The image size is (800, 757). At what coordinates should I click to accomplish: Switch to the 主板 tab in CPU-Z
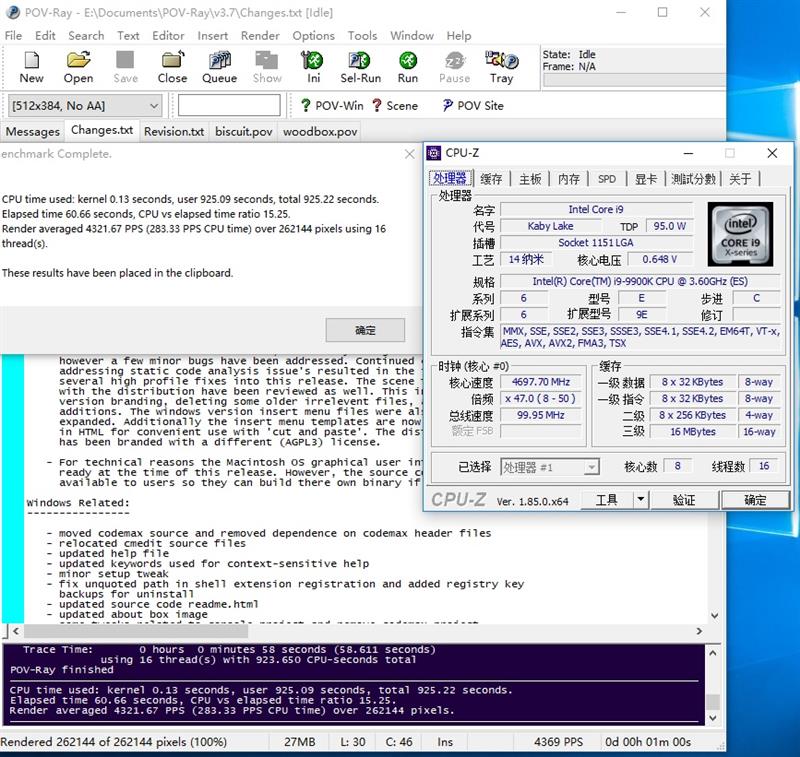coord(530,179)
